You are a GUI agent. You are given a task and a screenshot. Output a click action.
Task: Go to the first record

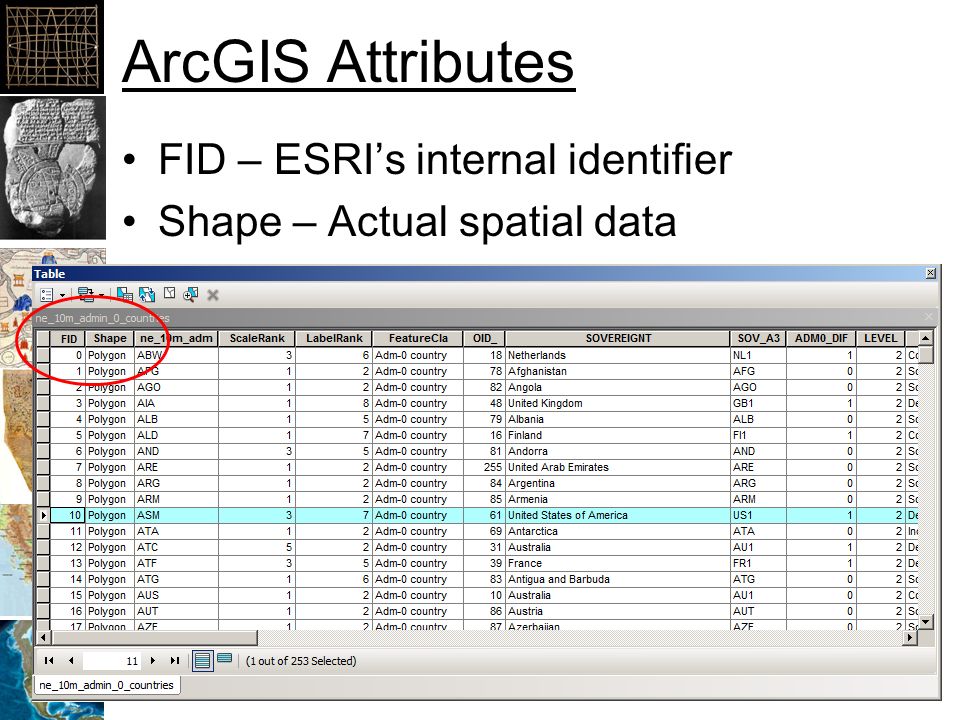(49, 661)
